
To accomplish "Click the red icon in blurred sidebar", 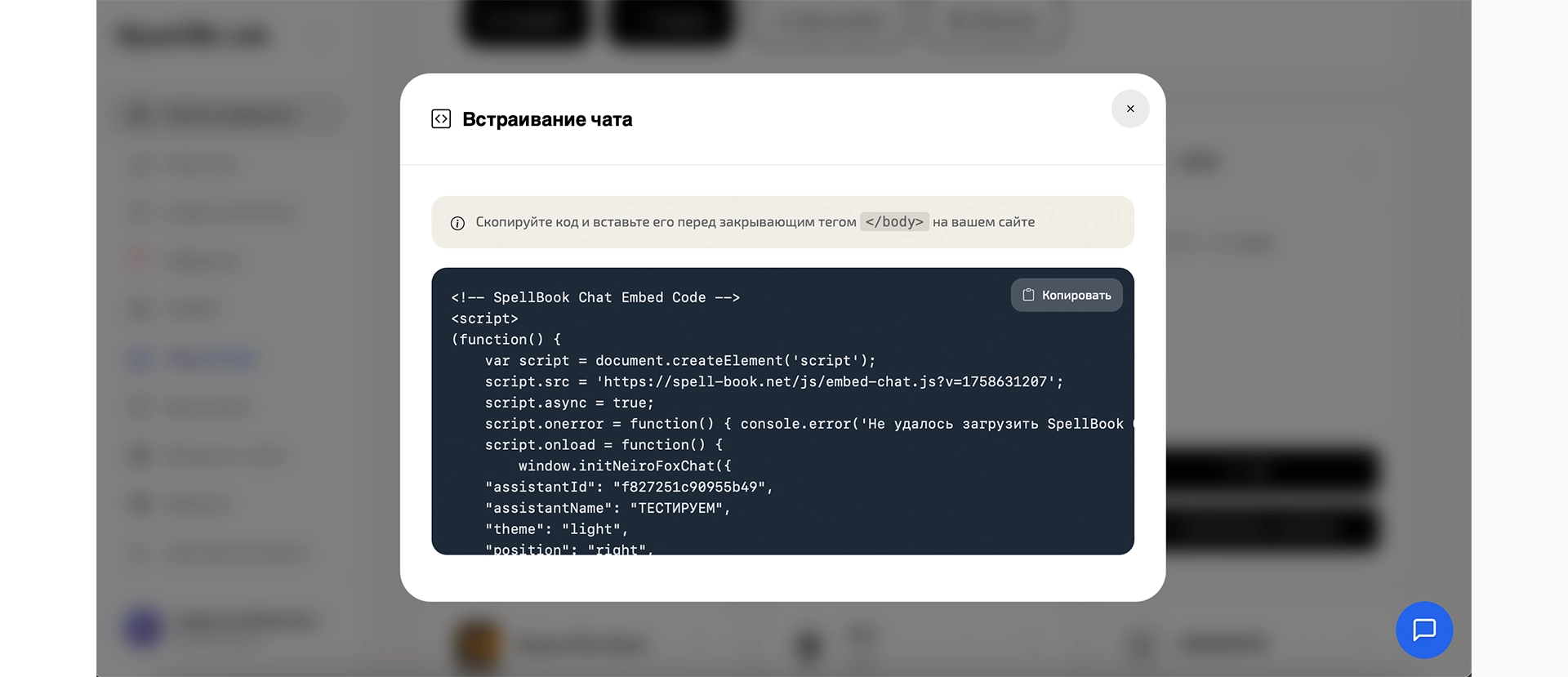I will [140, 261].
